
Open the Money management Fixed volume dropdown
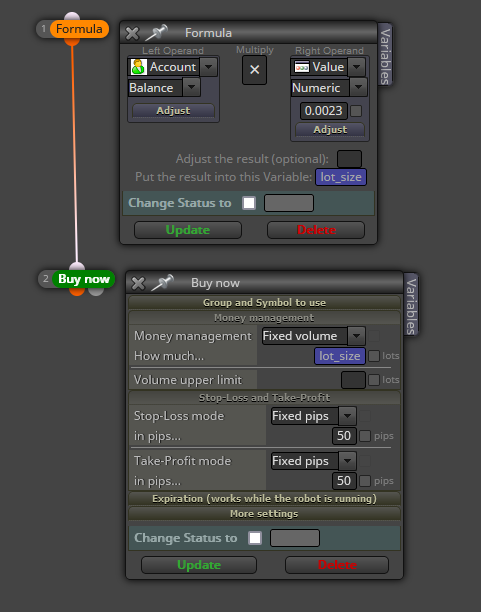[x=356, y=336]
